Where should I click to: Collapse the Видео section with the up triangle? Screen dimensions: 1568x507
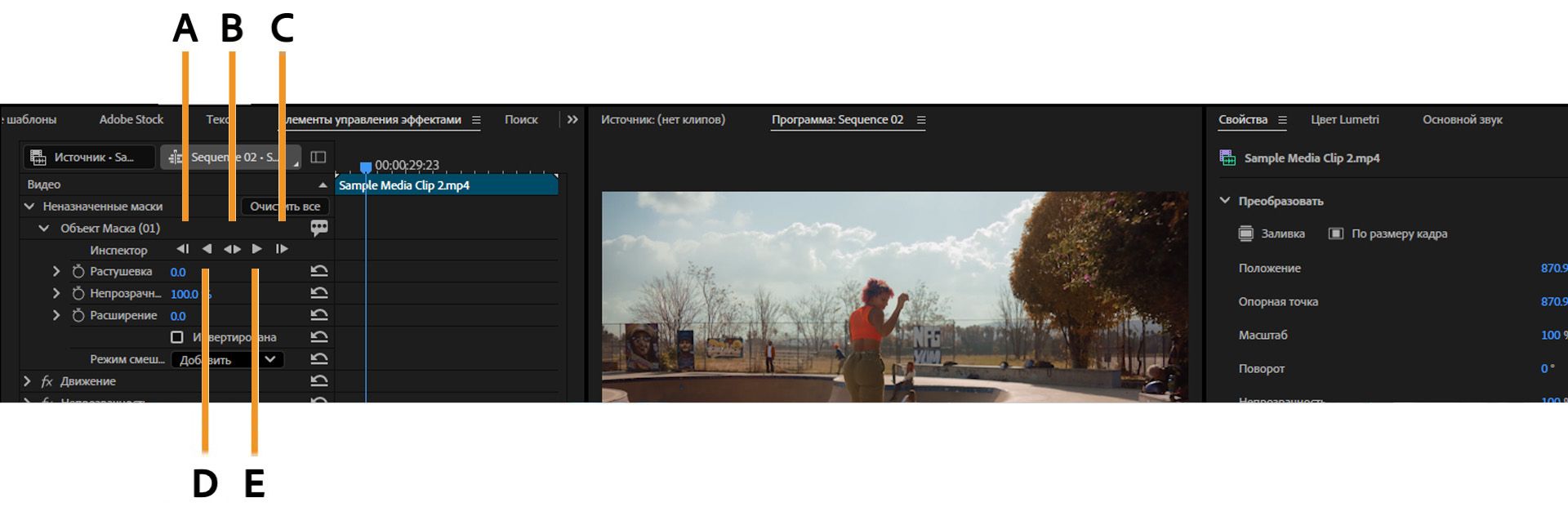[323, 185]
